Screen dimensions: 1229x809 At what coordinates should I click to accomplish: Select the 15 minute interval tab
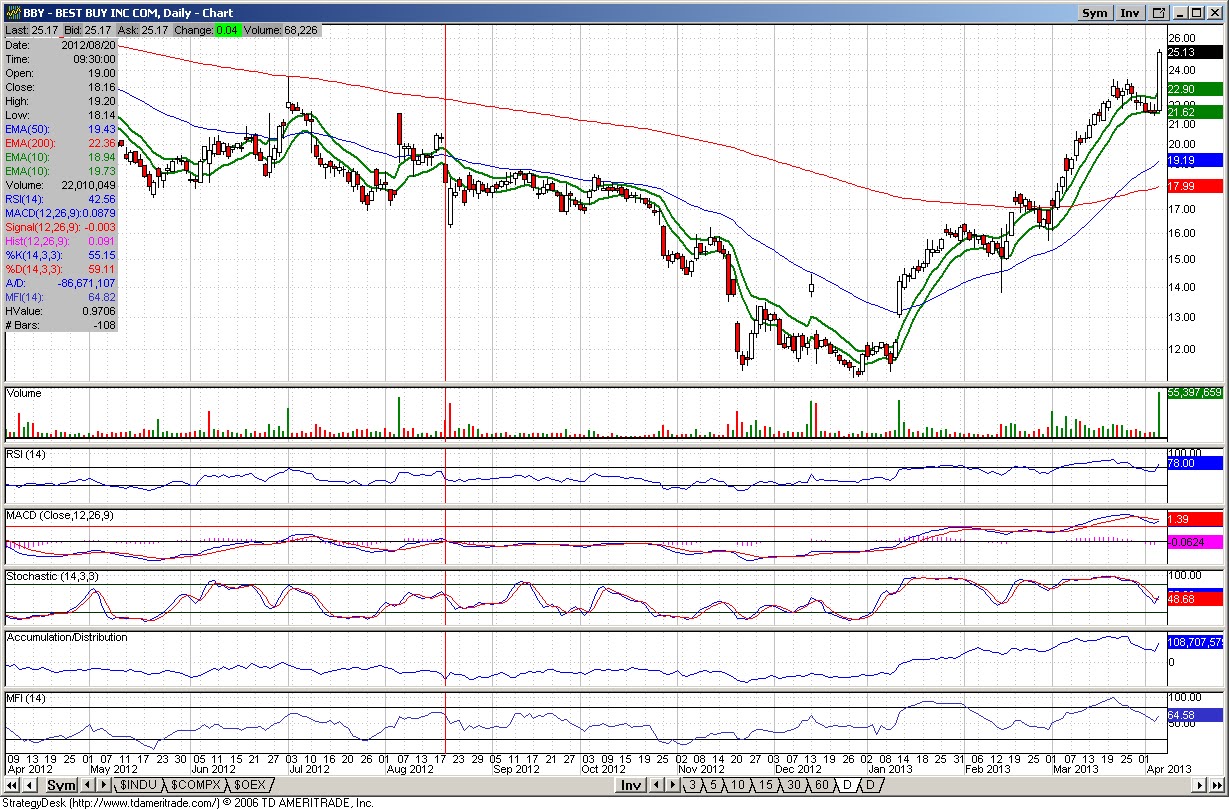[765, 786]
